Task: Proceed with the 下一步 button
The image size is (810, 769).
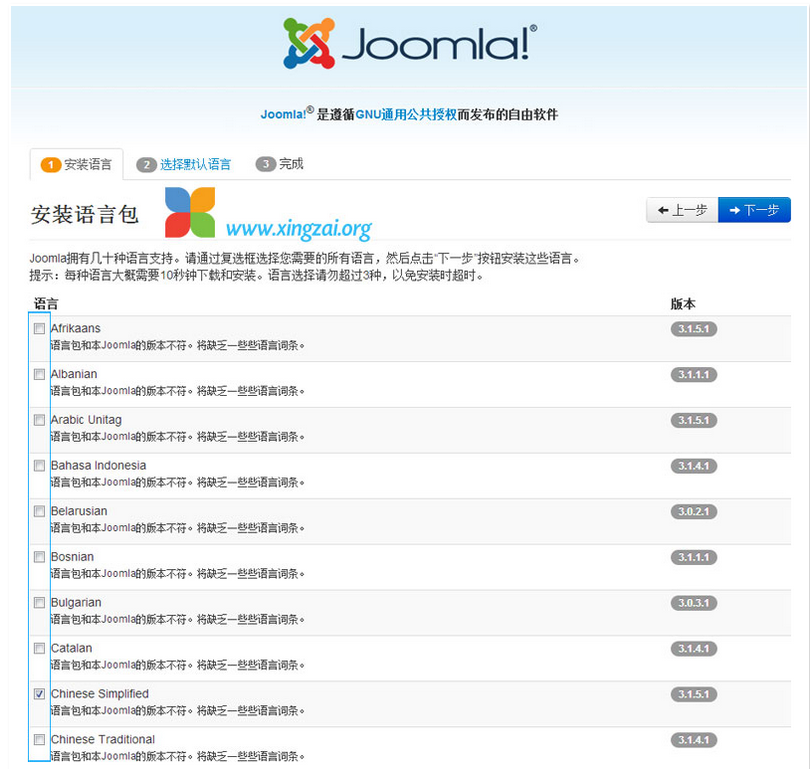Action: coord(754,210)
